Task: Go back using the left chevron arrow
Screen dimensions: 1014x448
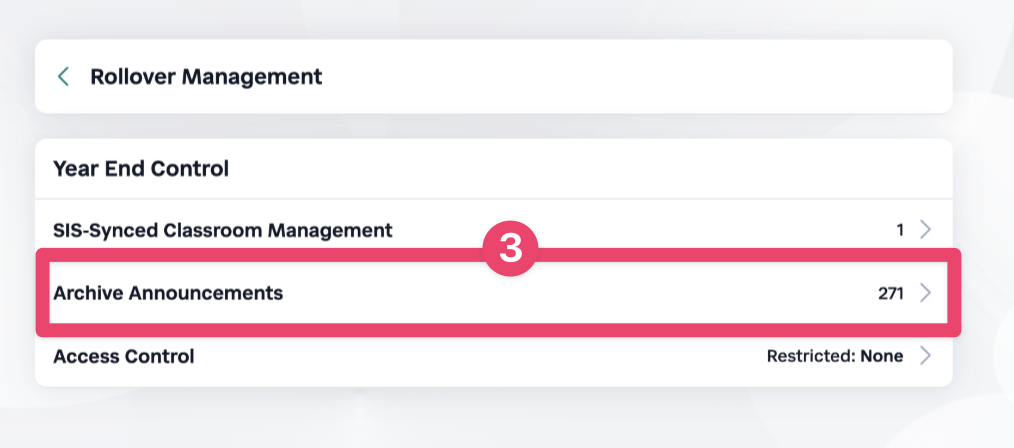Action: (63, 76)
